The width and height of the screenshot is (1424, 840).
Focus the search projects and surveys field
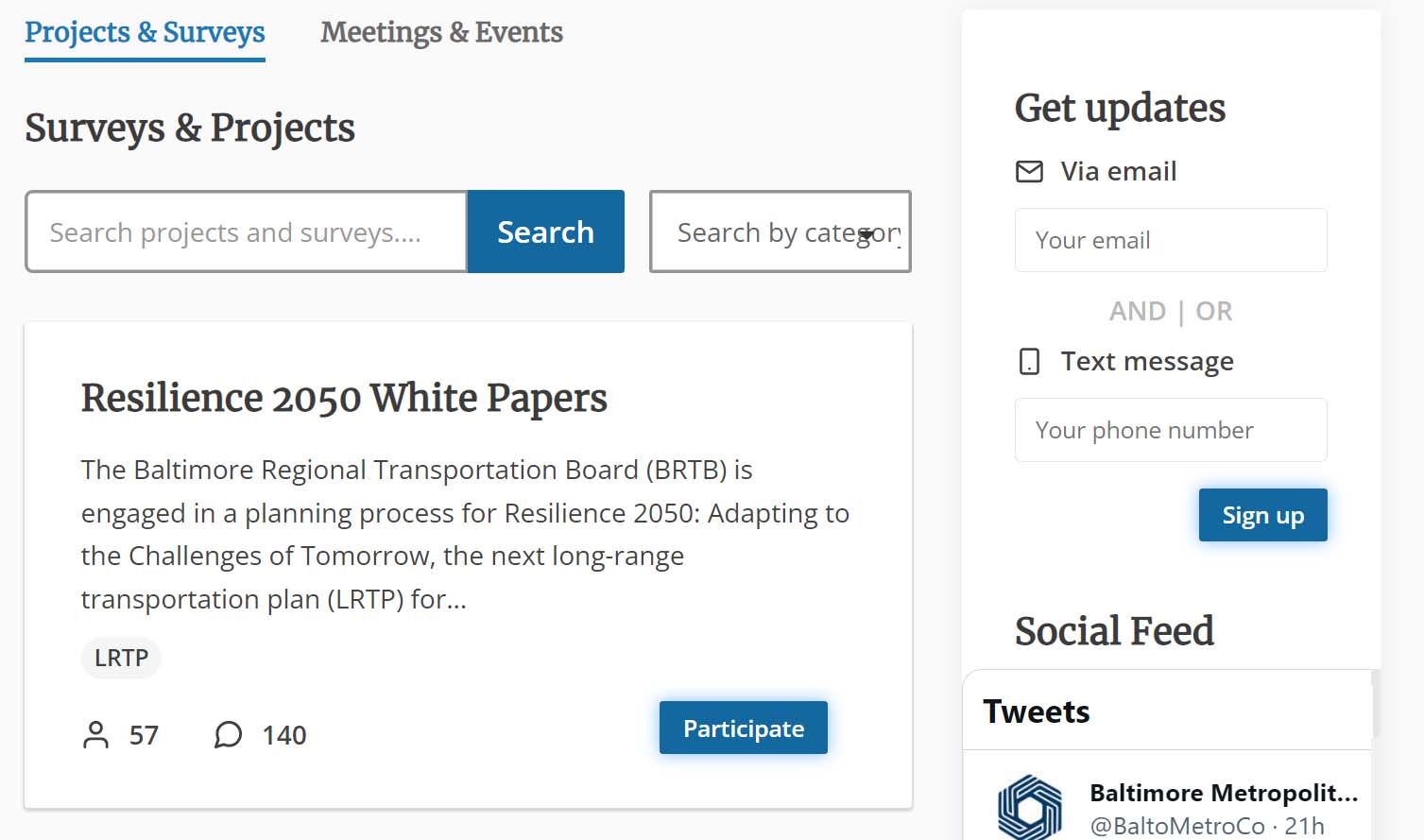[x=246, y=232]
